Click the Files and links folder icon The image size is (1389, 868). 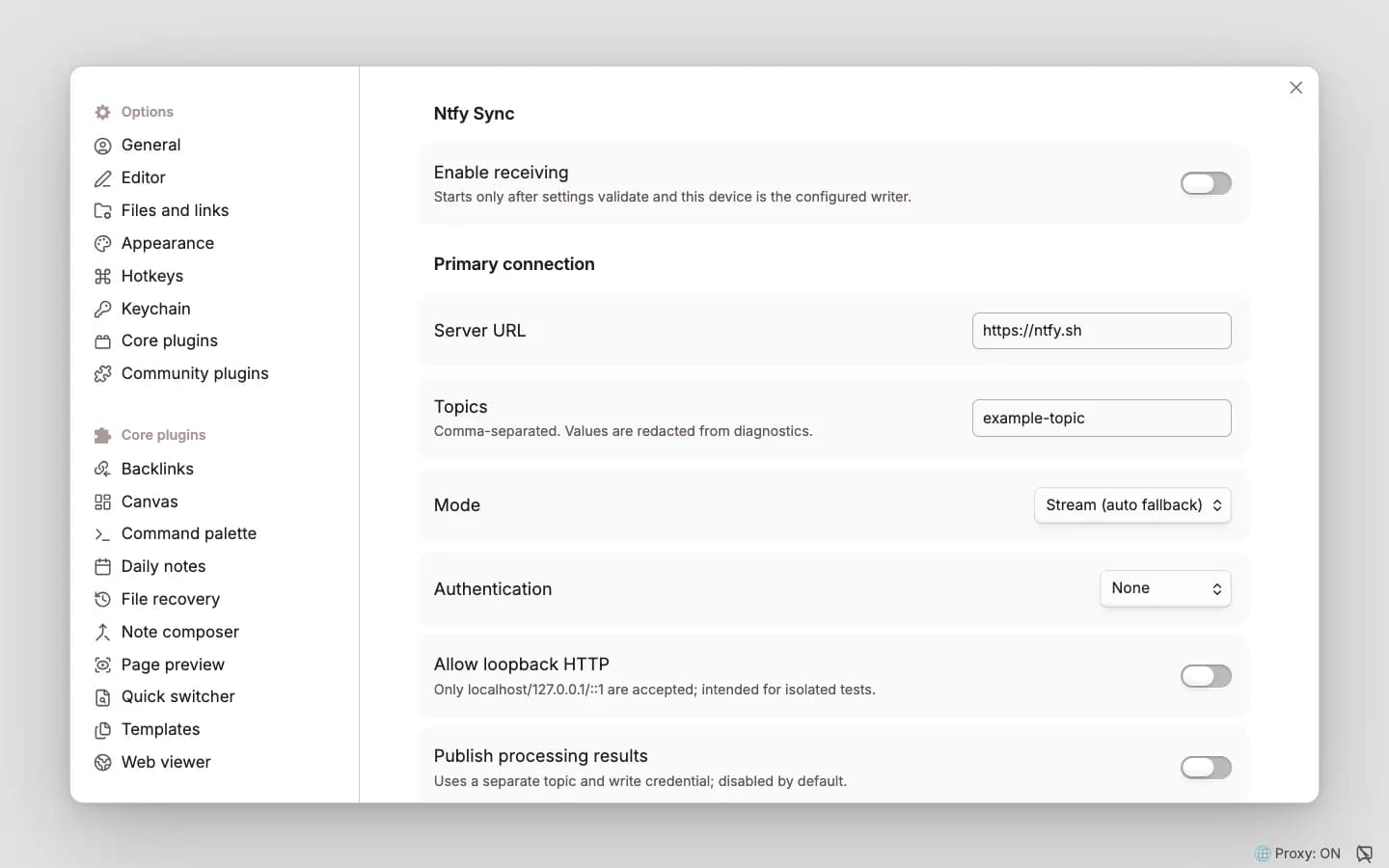pyautogui.click(x=103, y=211)
